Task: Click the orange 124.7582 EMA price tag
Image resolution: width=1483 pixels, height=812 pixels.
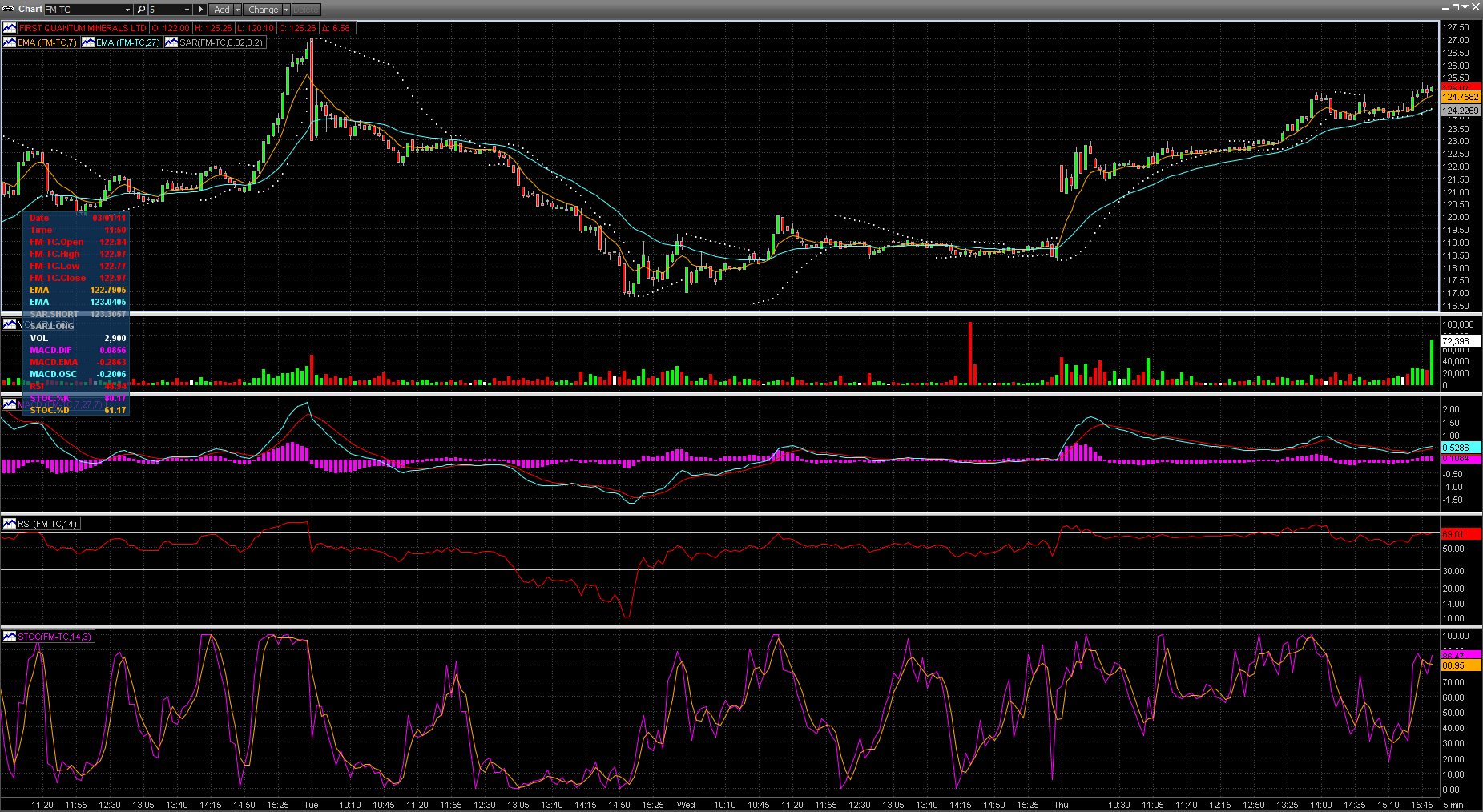Action: (1461, 97)
